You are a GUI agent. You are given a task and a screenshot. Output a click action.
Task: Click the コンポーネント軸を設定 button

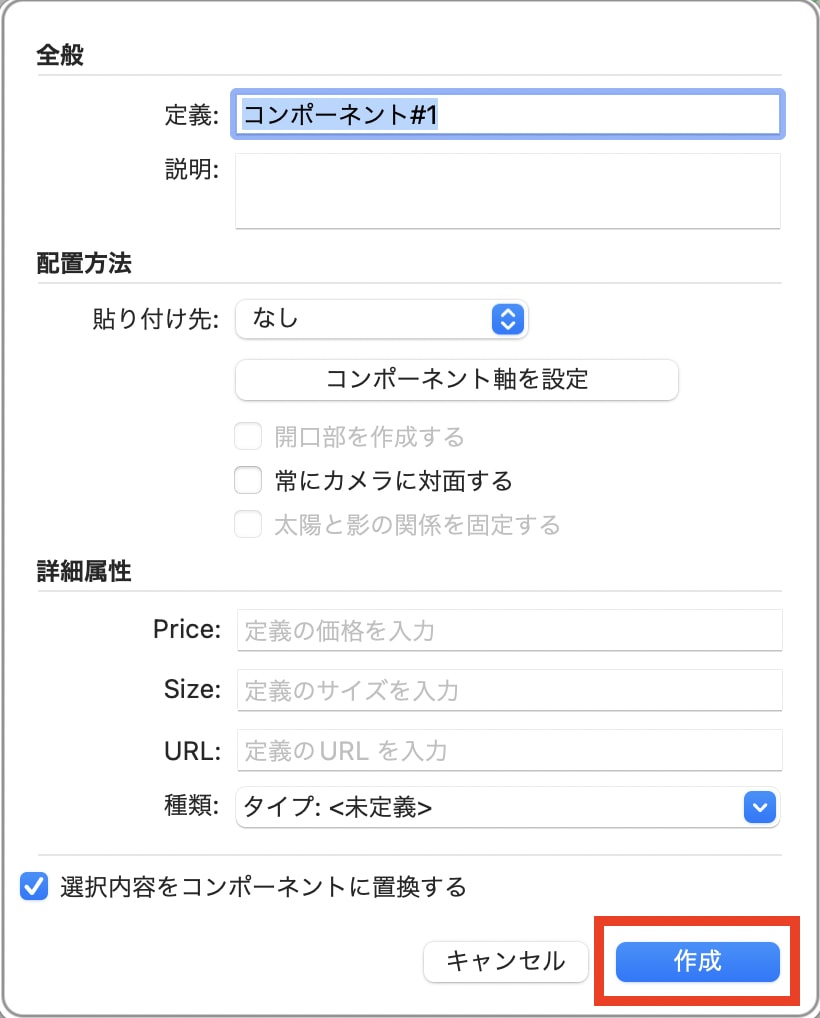(x=456, y=380)
